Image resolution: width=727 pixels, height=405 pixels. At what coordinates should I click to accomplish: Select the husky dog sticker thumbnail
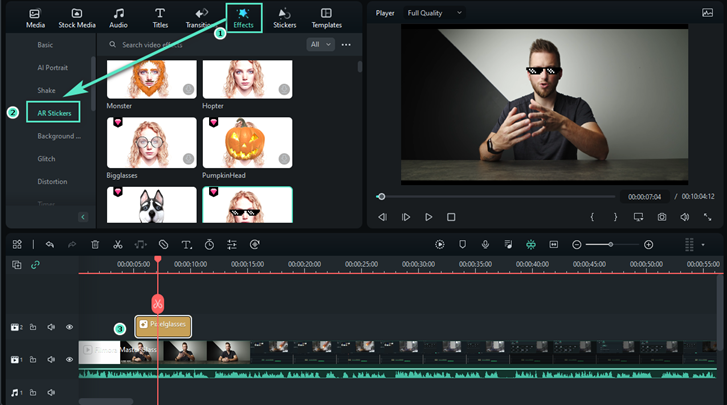(x=152, y=205)
